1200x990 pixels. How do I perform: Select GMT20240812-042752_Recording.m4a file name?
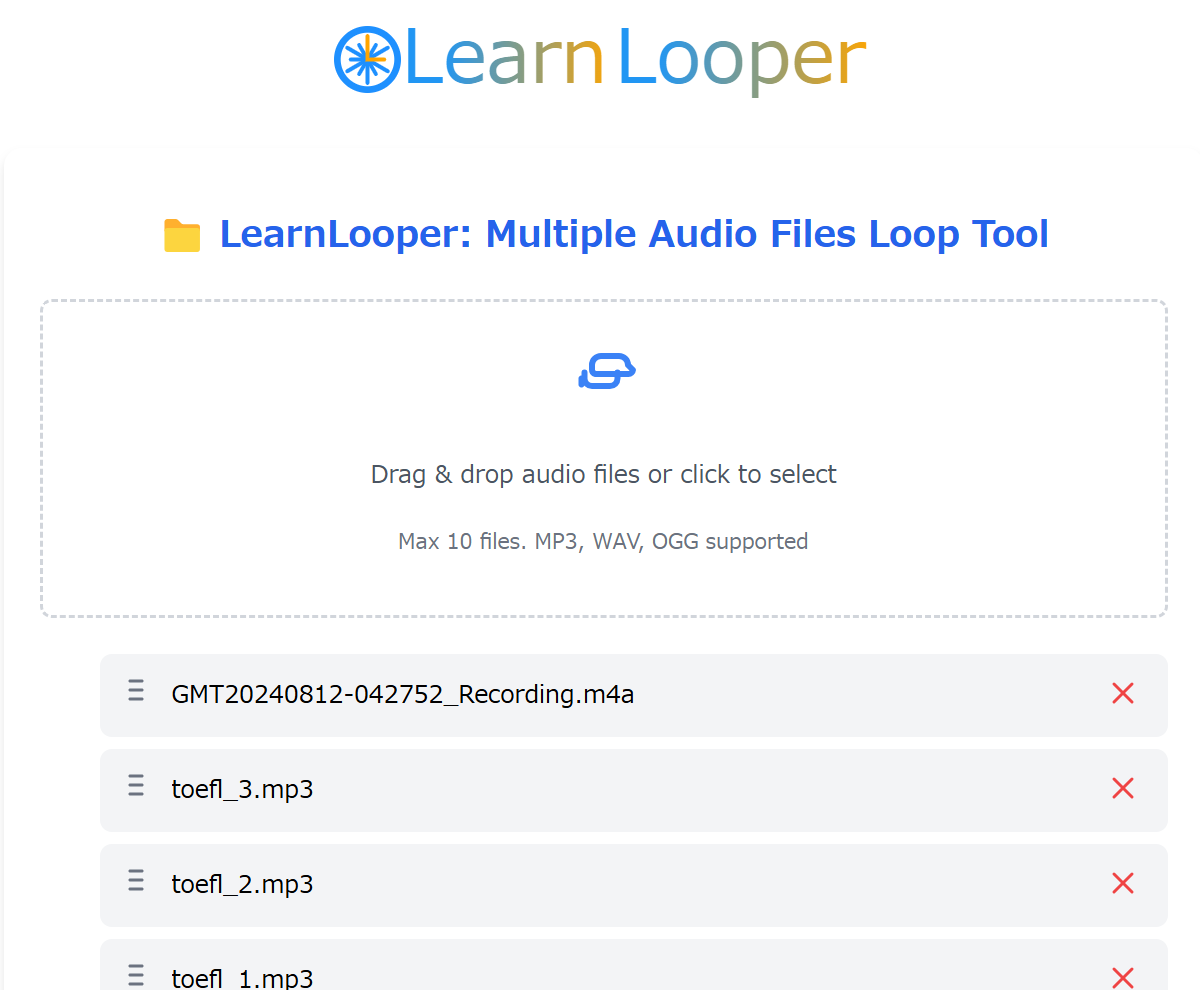coord(403,694)
